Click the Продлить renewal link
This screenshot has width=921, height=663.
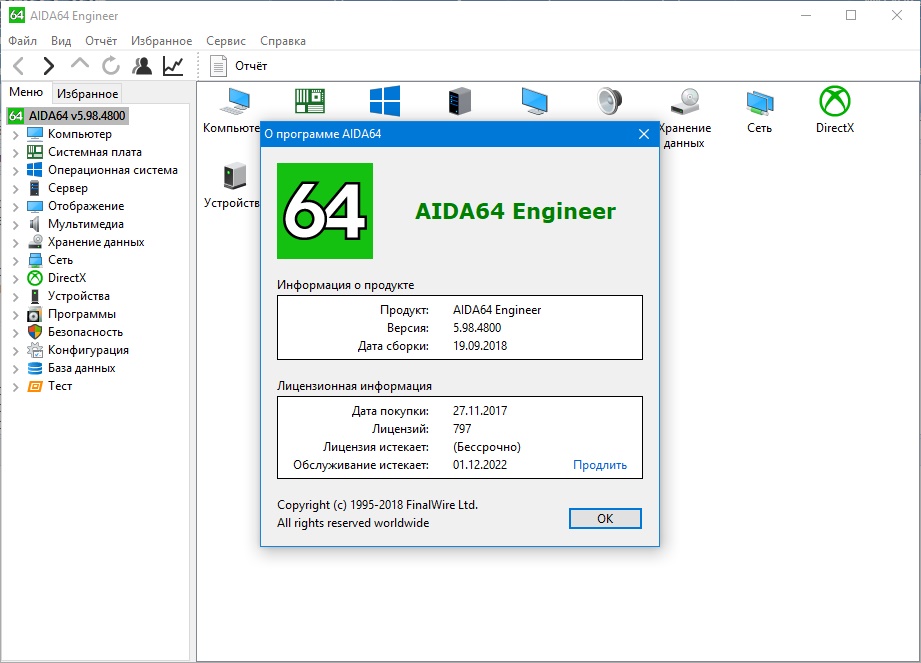click(x=599, y=465)
